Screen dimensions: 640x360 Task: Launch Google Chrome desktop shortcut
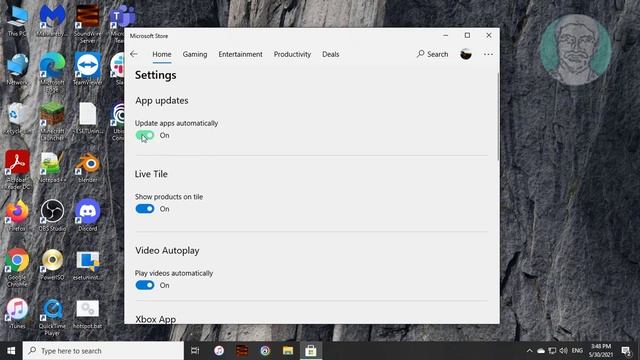pos(17,267)
